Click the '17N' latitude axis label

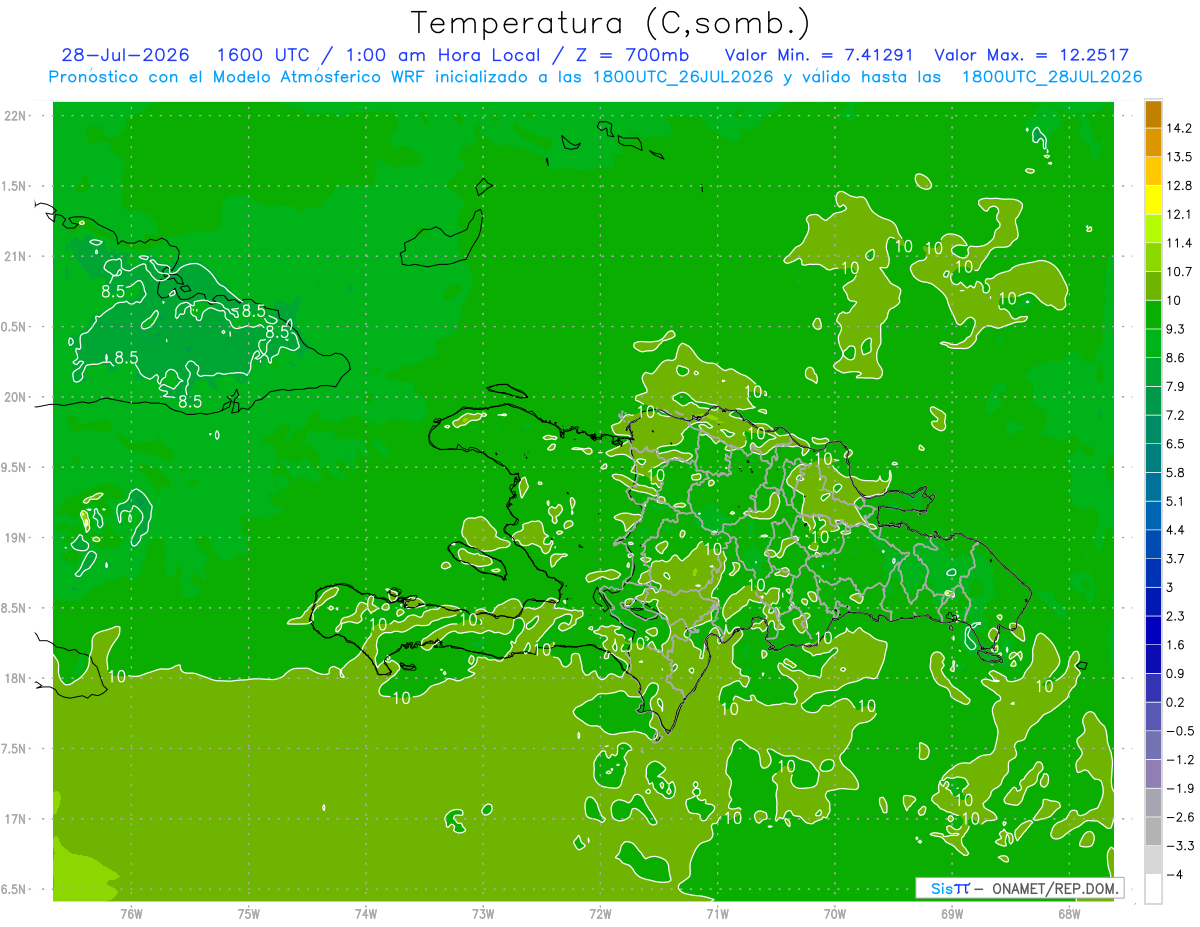click(x=16, y=819)
